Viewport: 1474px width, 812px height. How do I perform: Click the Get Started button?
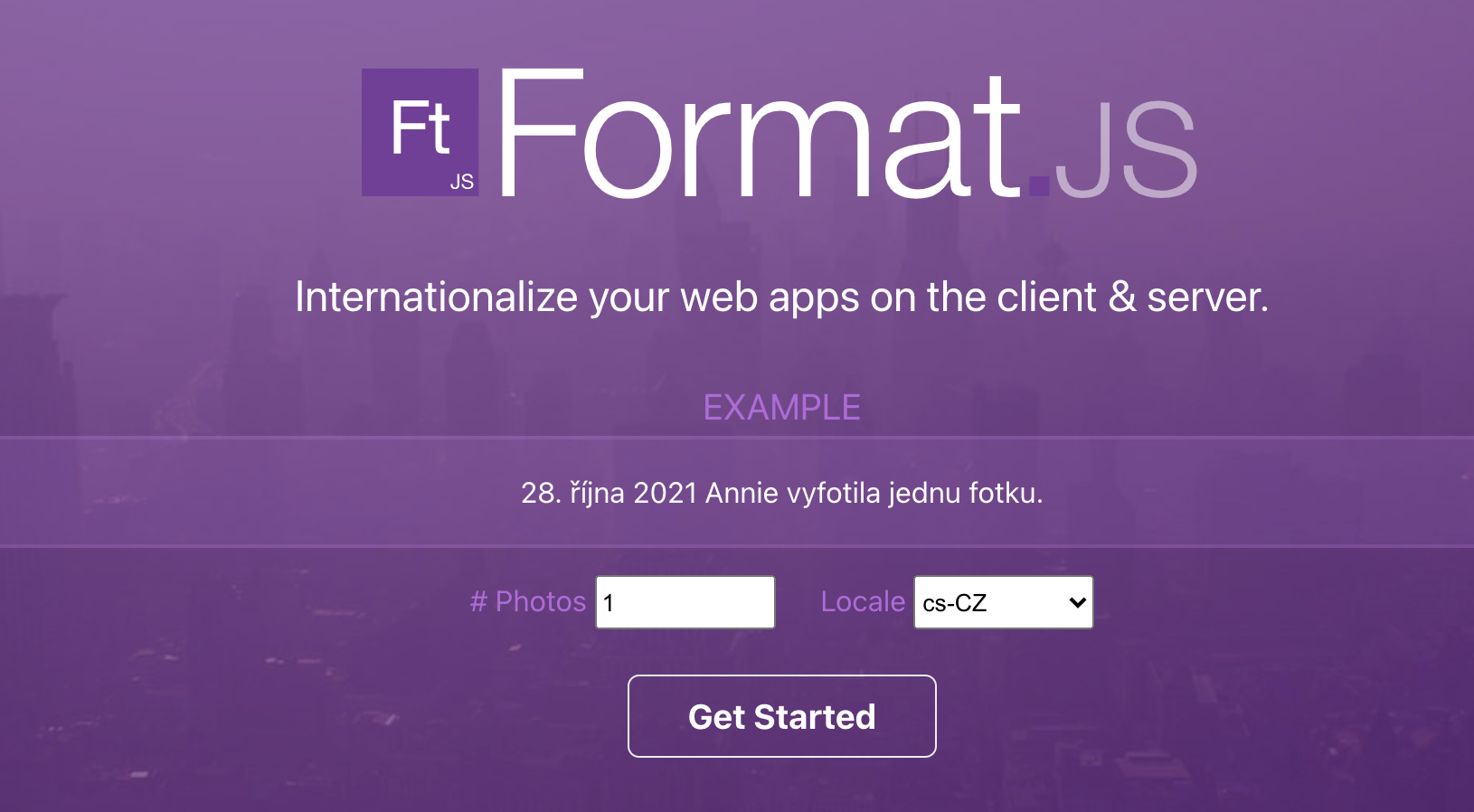click(x=781, y=716)
